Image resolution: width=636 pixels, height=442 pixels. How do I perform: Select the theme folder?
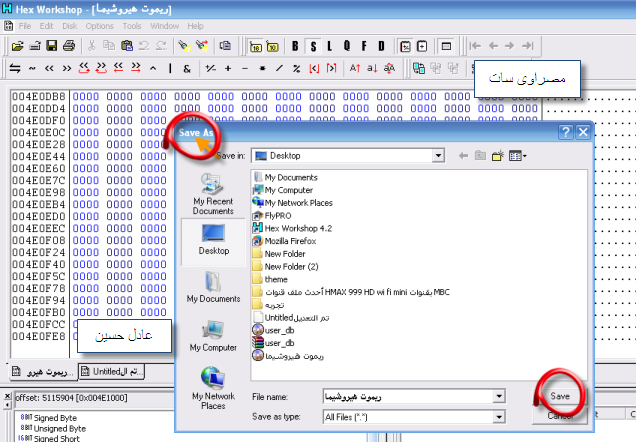click(270, 279)
